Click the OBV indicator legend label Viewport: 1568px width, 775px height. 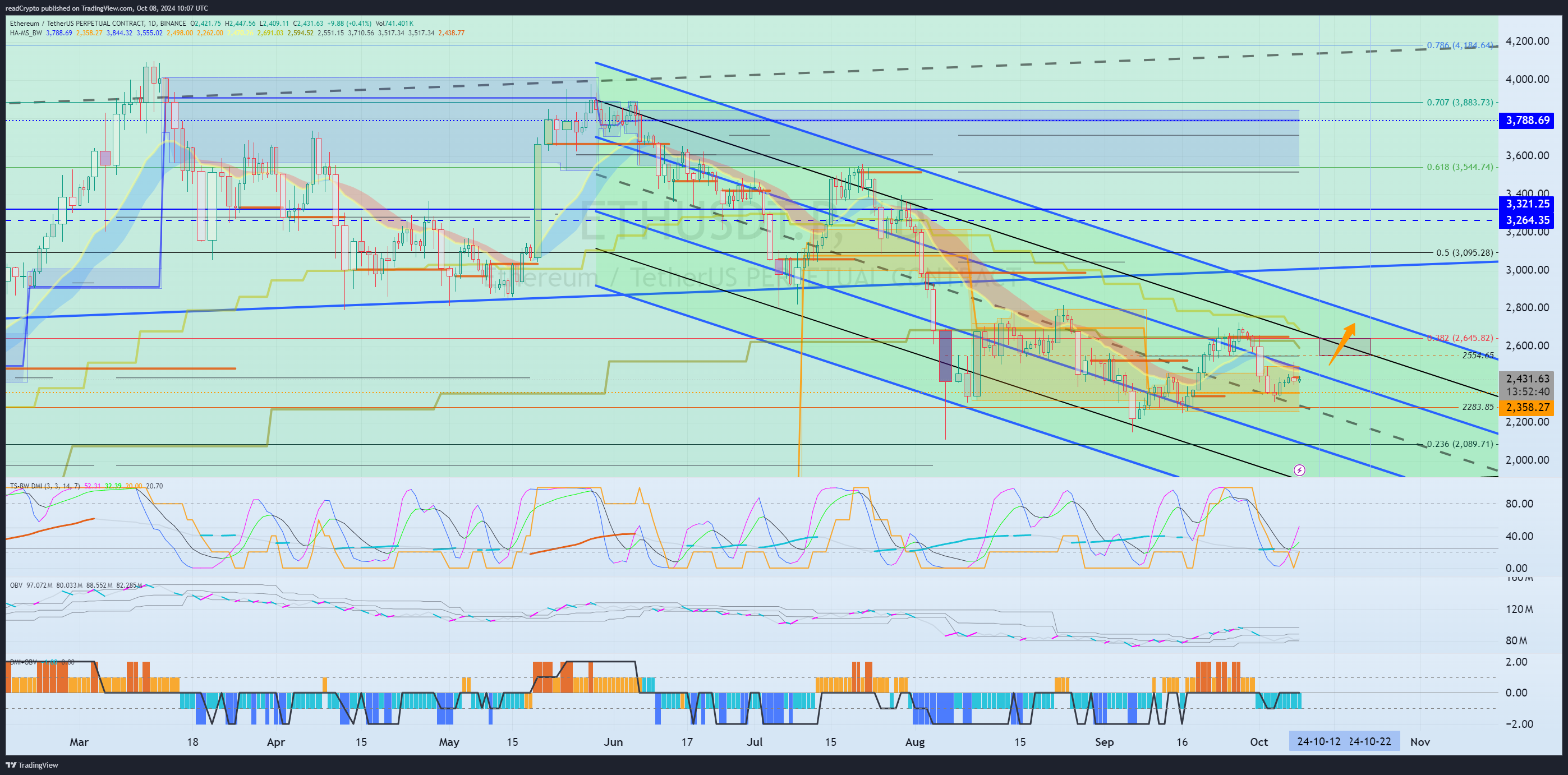16,585
